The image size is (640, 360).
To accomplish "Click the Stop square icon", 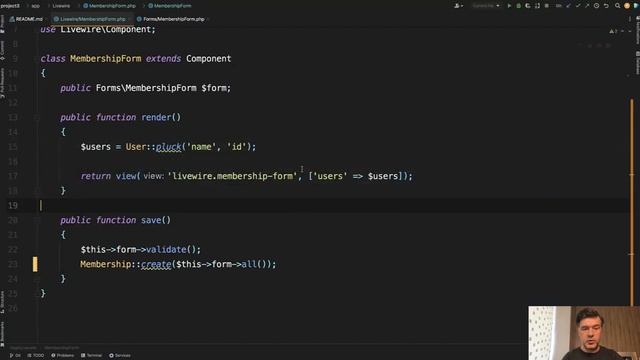I will pos(547,6).
